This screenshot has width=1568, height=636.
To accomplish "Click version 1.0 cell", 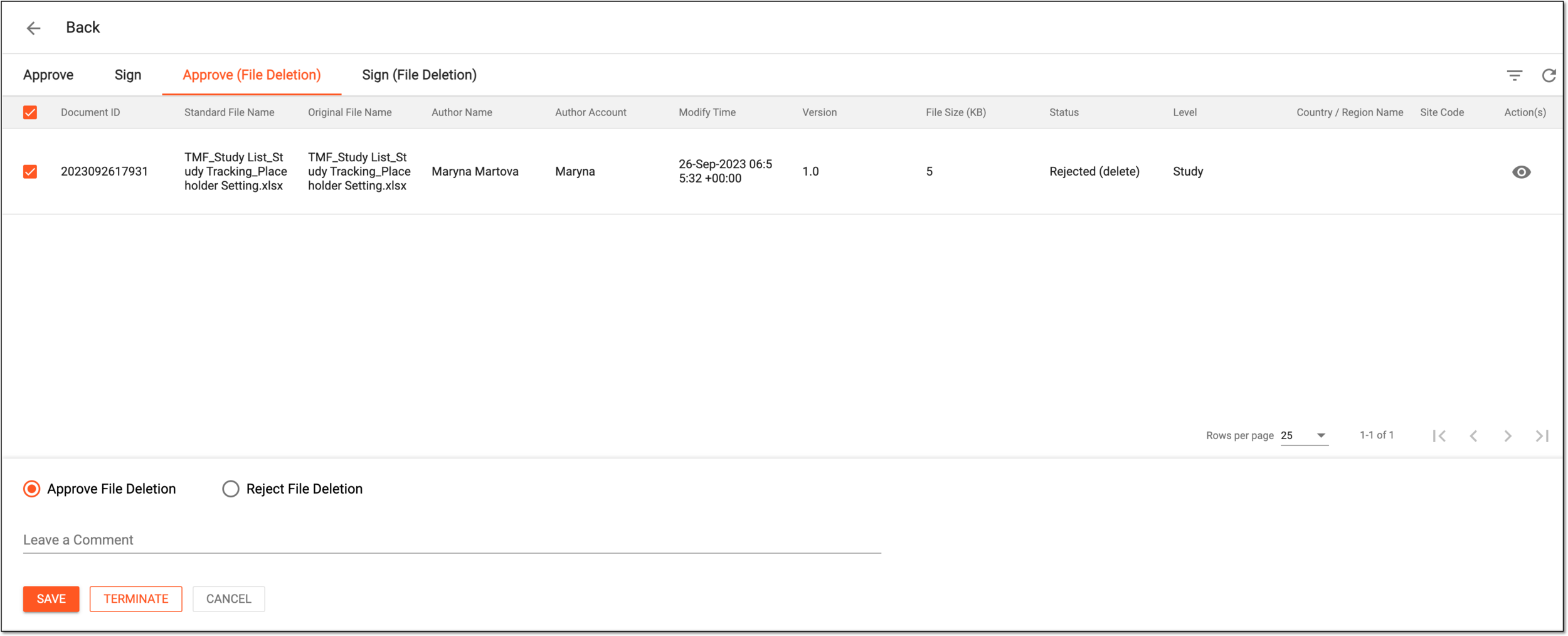I will 811,172.
